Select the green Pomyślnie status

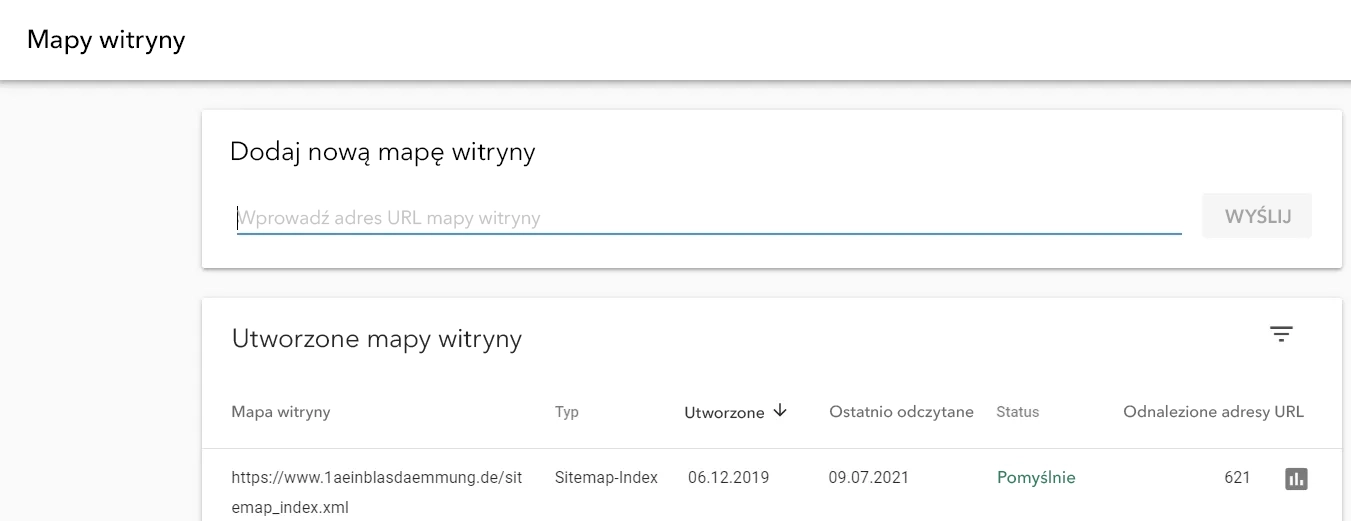pyautogui.click(x=1036, y=478)
